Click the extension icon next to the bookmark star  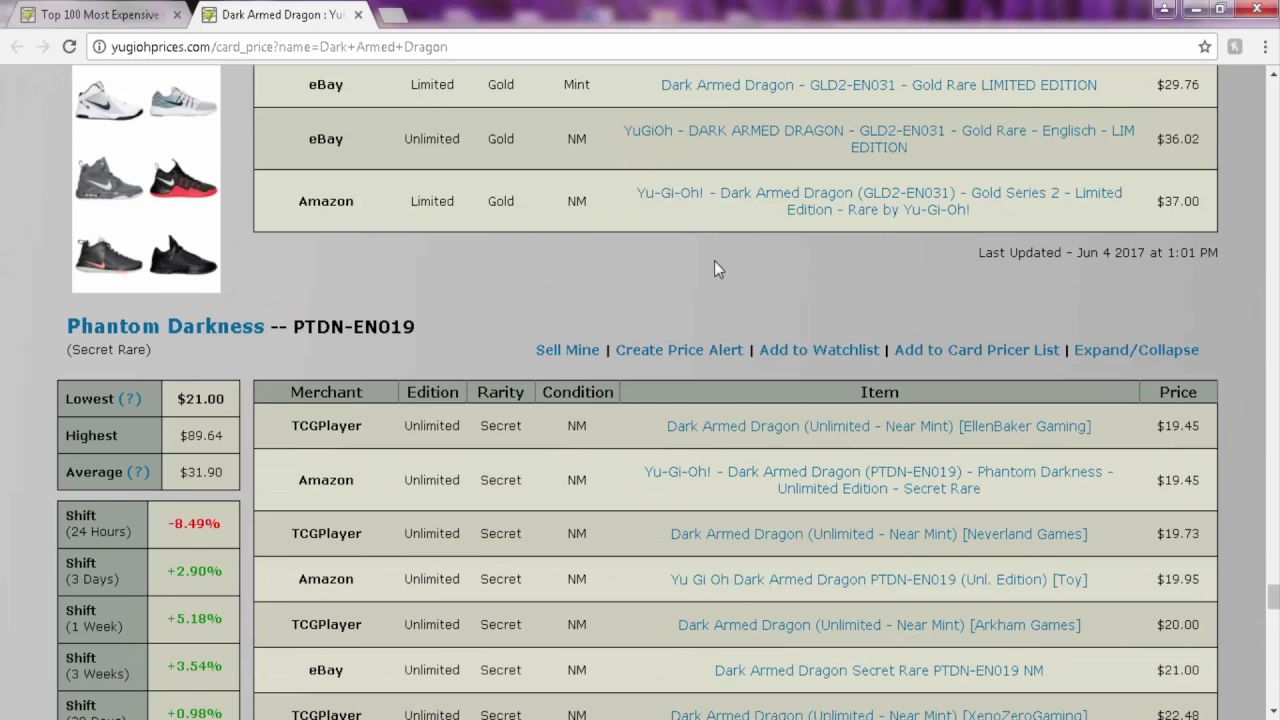tap(1235, 47)
